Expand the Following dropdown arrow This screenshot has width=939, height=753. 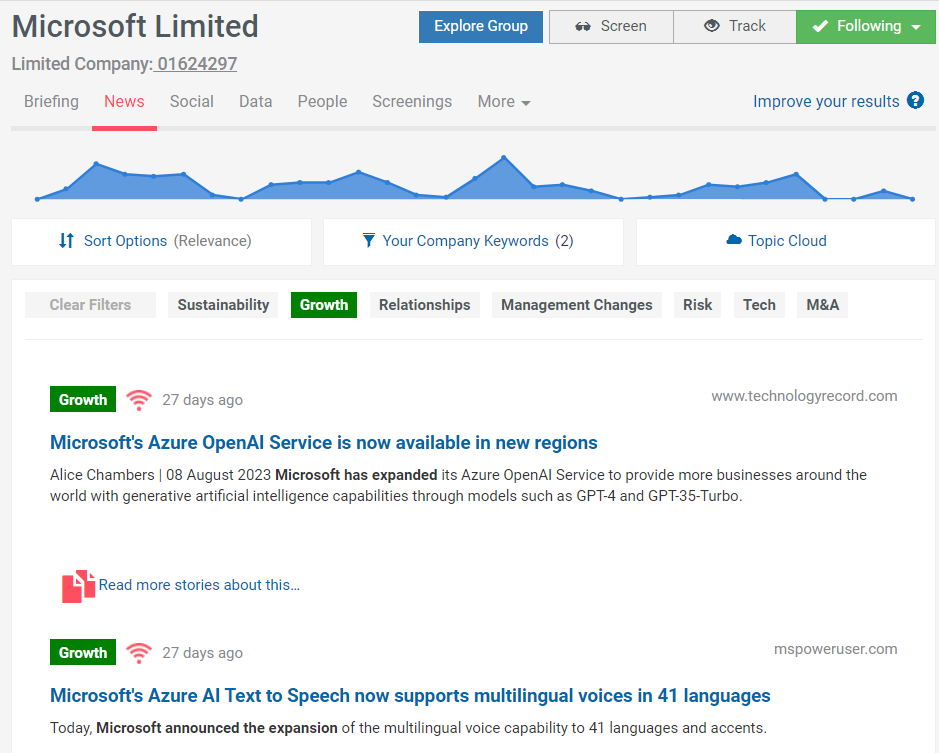916,27
